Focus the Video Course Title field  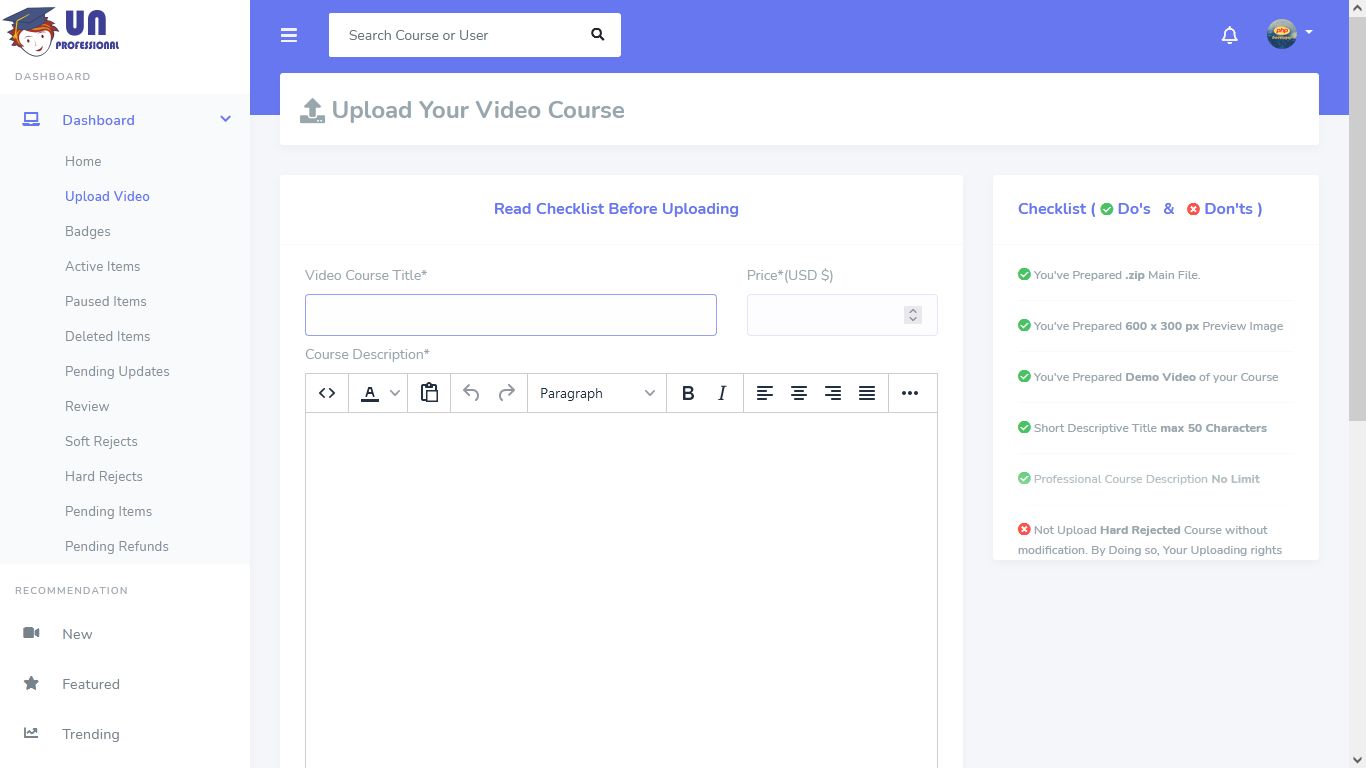(511, 315)
